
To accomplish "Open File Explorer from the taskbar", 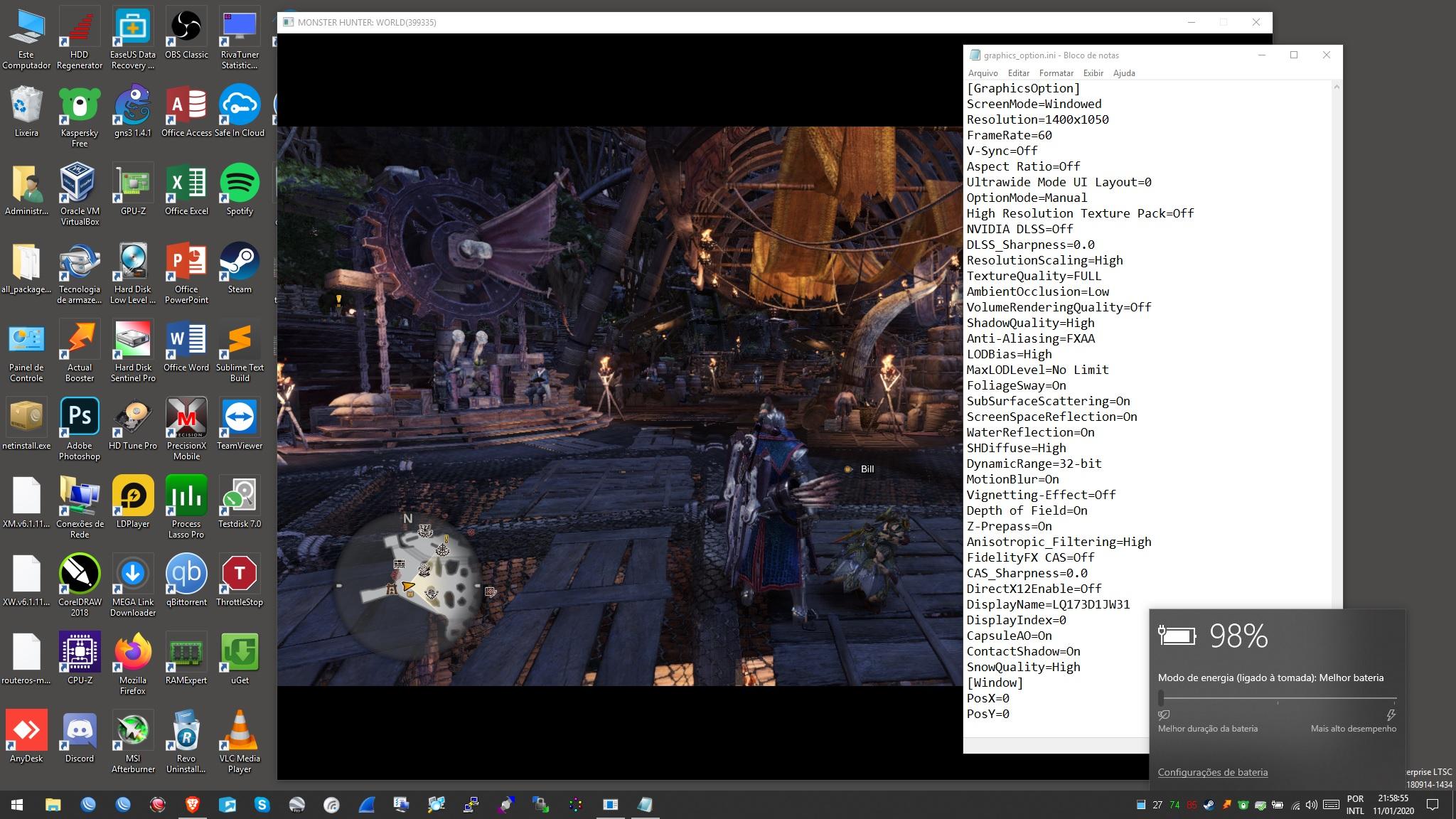I will click(x=53, y=805).
